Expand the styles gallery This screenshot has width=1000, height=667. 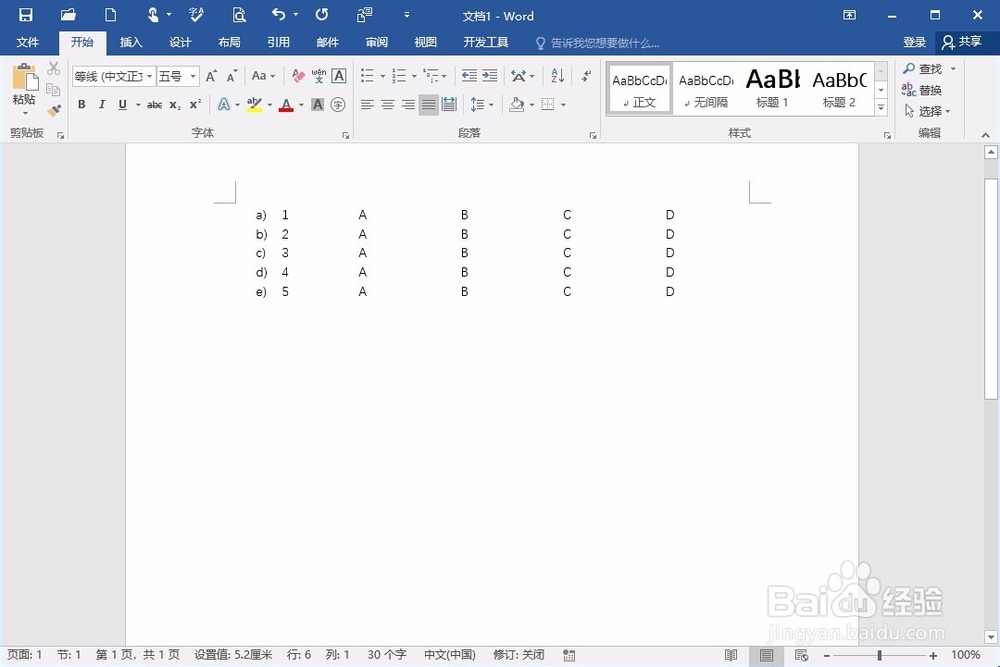click(x=881, y=107)
